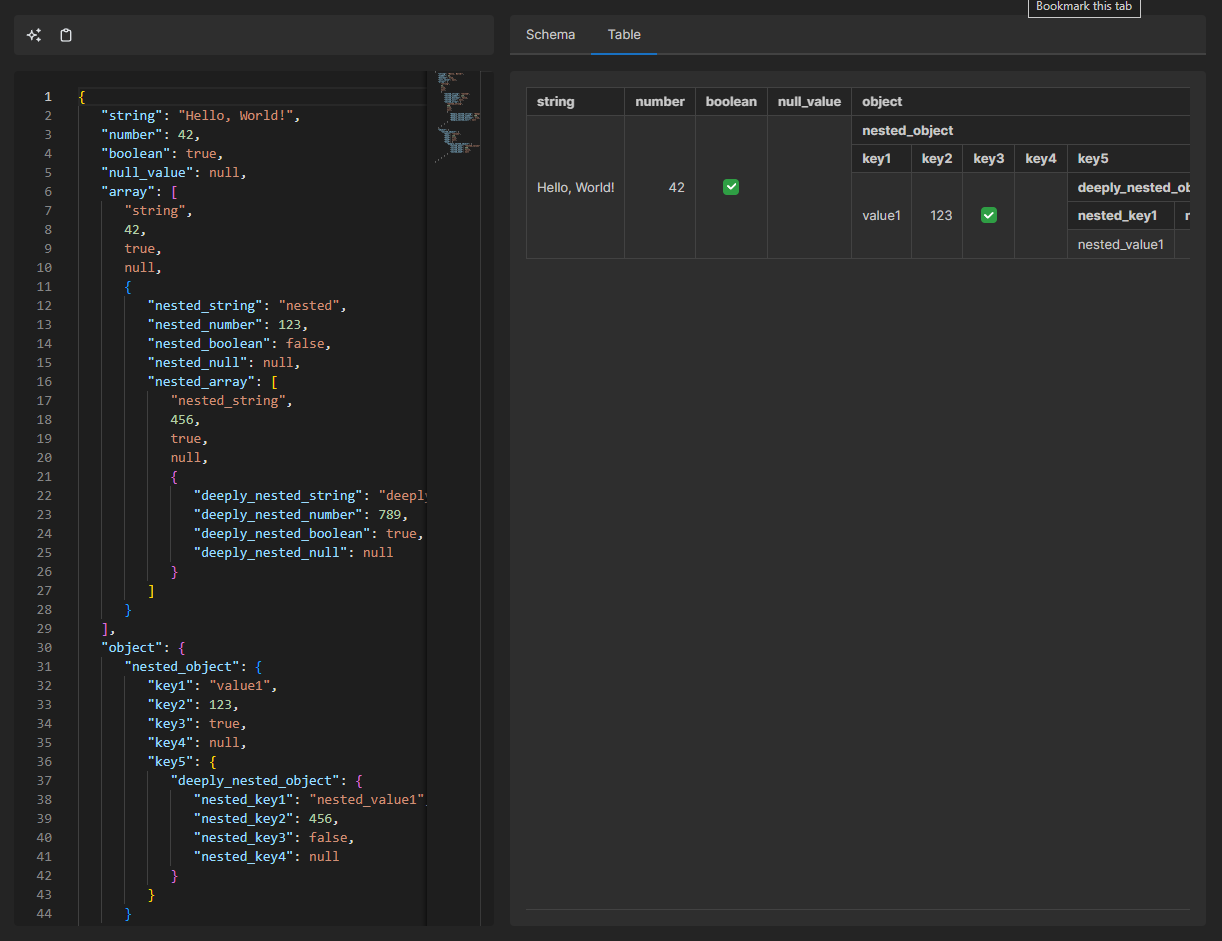Click the clipboard paste icon
The height and width of the screenshot is (941, 1222).
coord(66,35)
